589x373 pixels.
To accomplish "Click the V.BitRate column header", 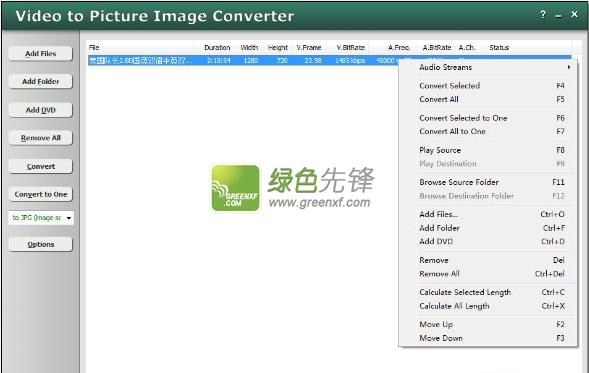I will click(x=347, y=48).
